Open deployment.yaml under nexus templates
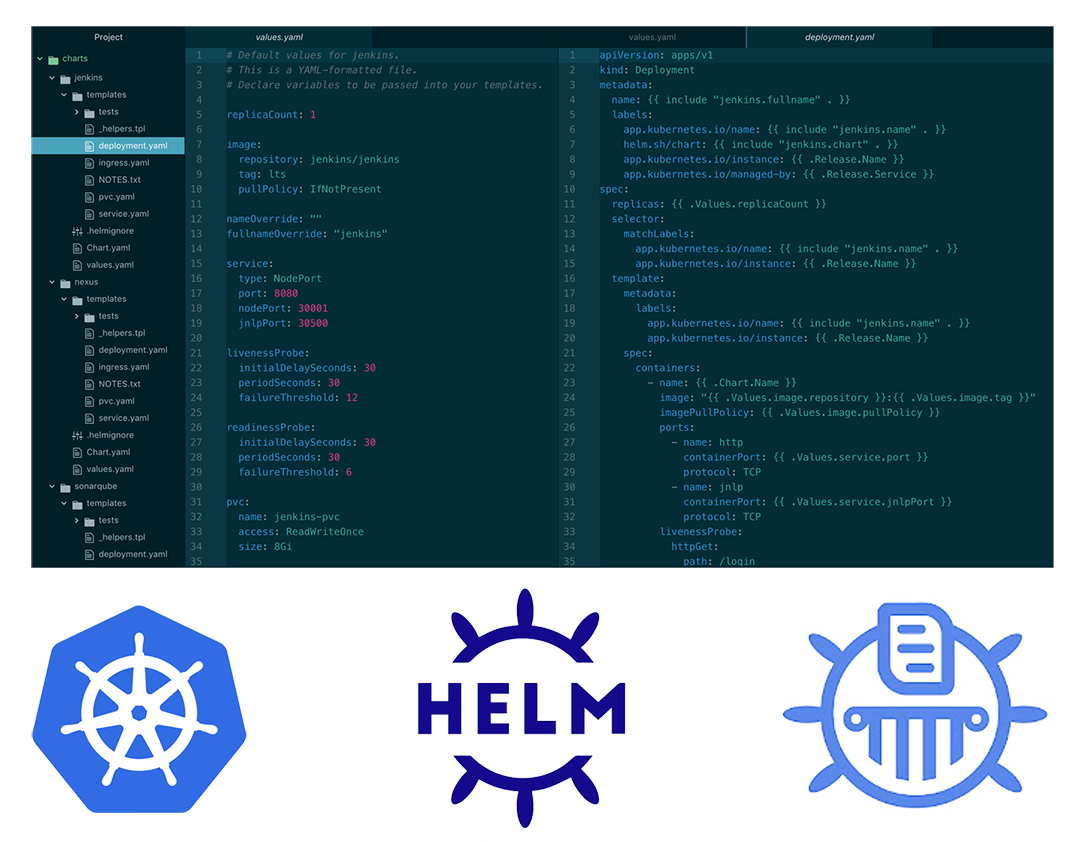The height and width of the screenshot is (842, 1080). click(133, 350)
